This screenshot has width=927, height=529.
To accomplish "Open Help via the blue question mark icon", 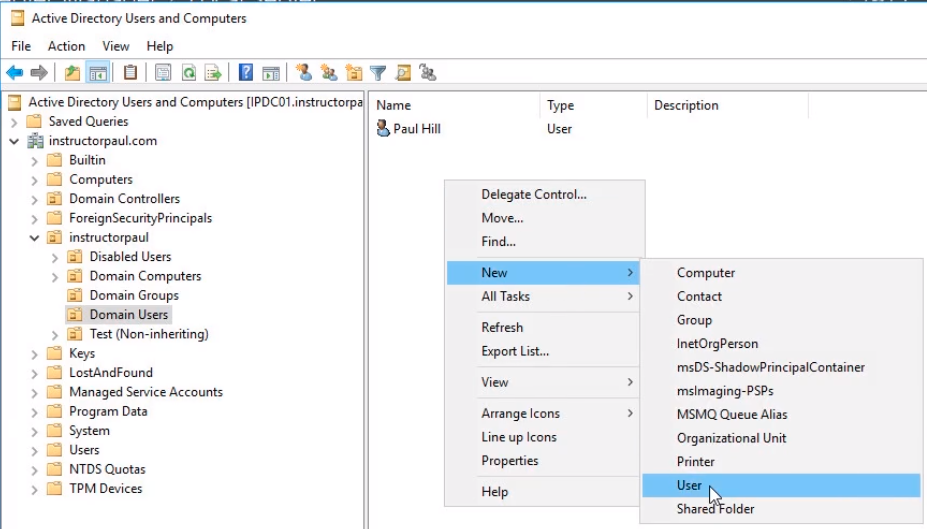I will [x=245, y=73].
